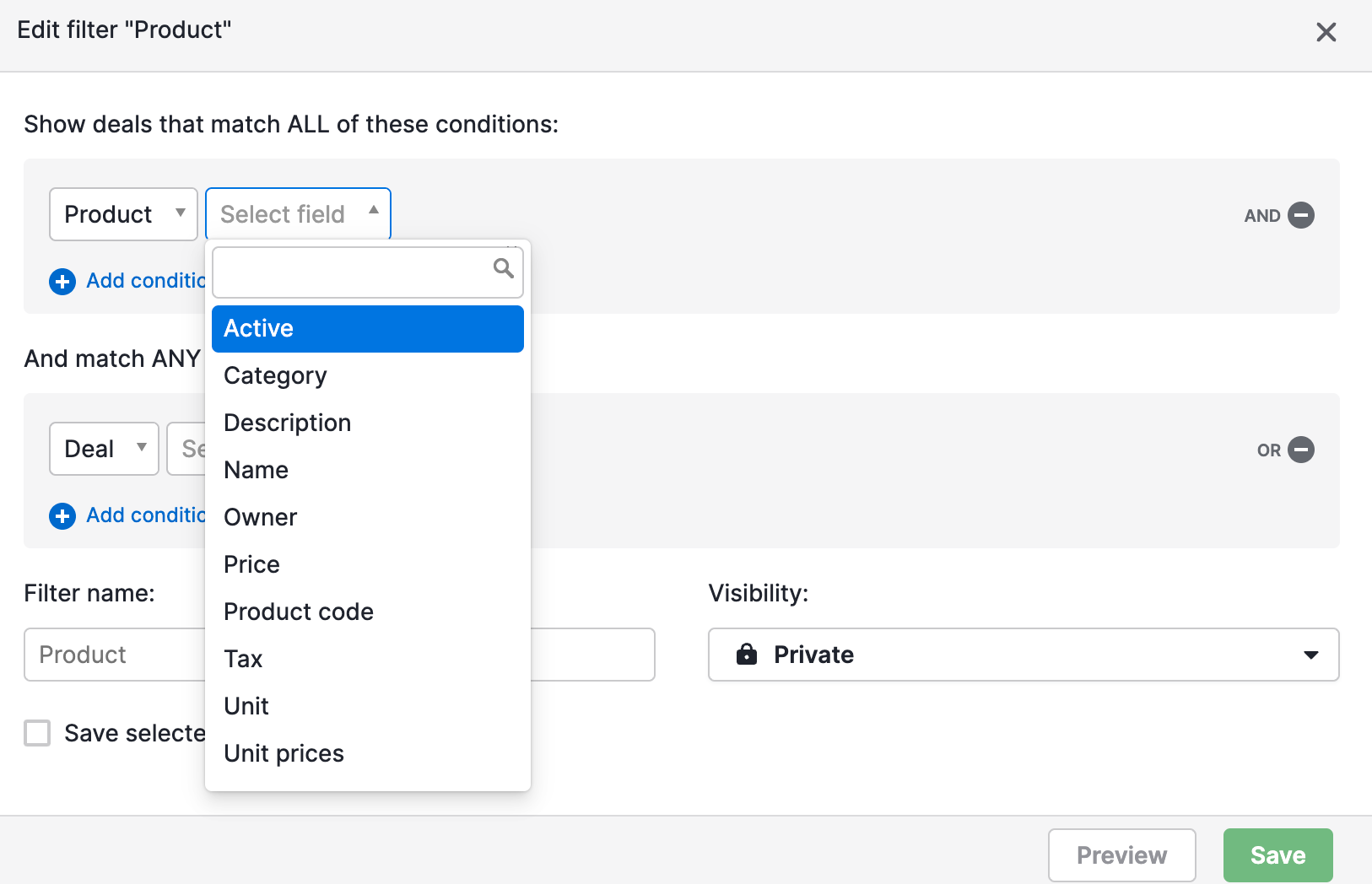Click the Save button

(x=1277, y=854)
